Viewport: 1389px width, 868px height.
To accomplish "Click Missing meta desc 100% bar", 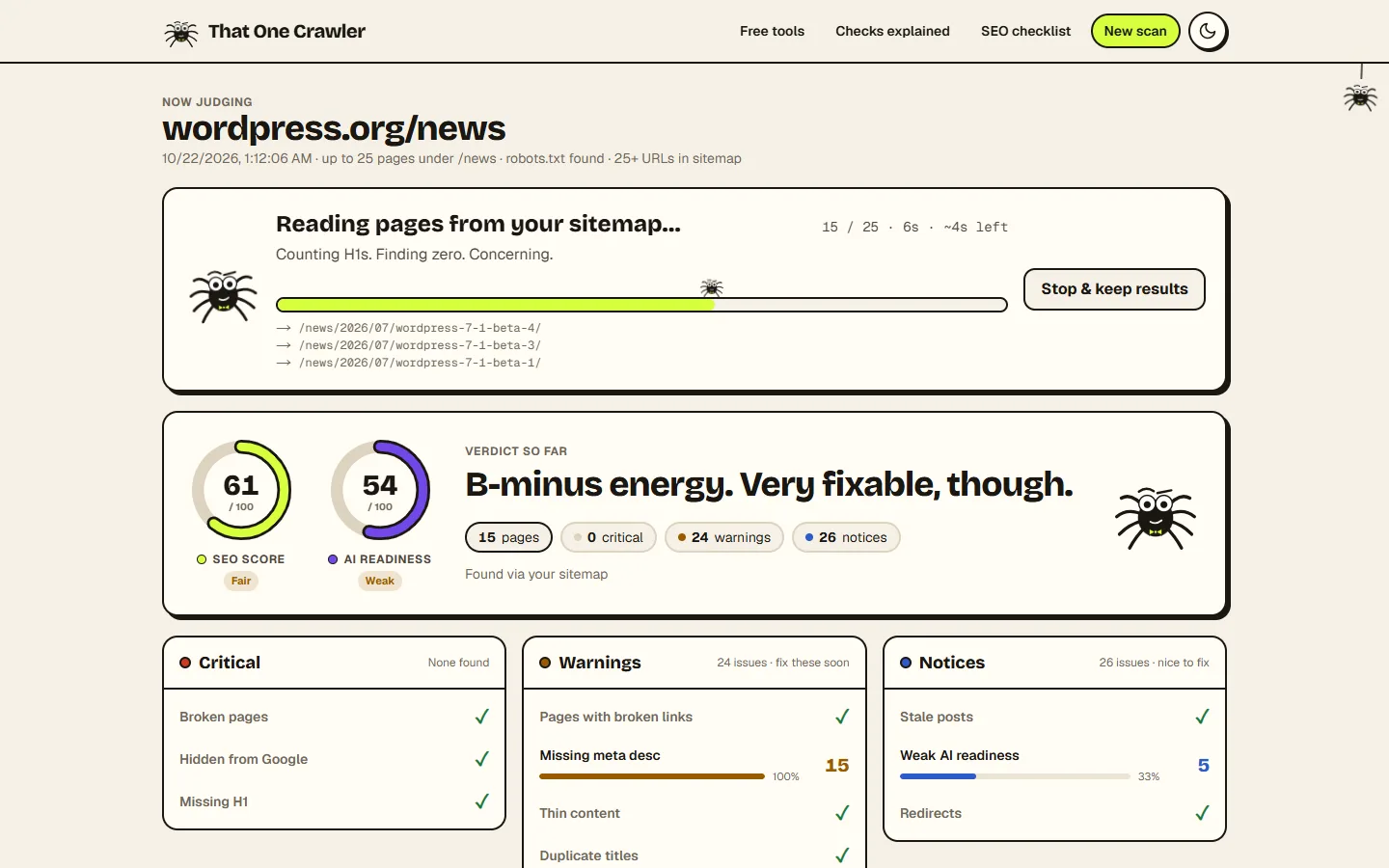I will point(652,776).
